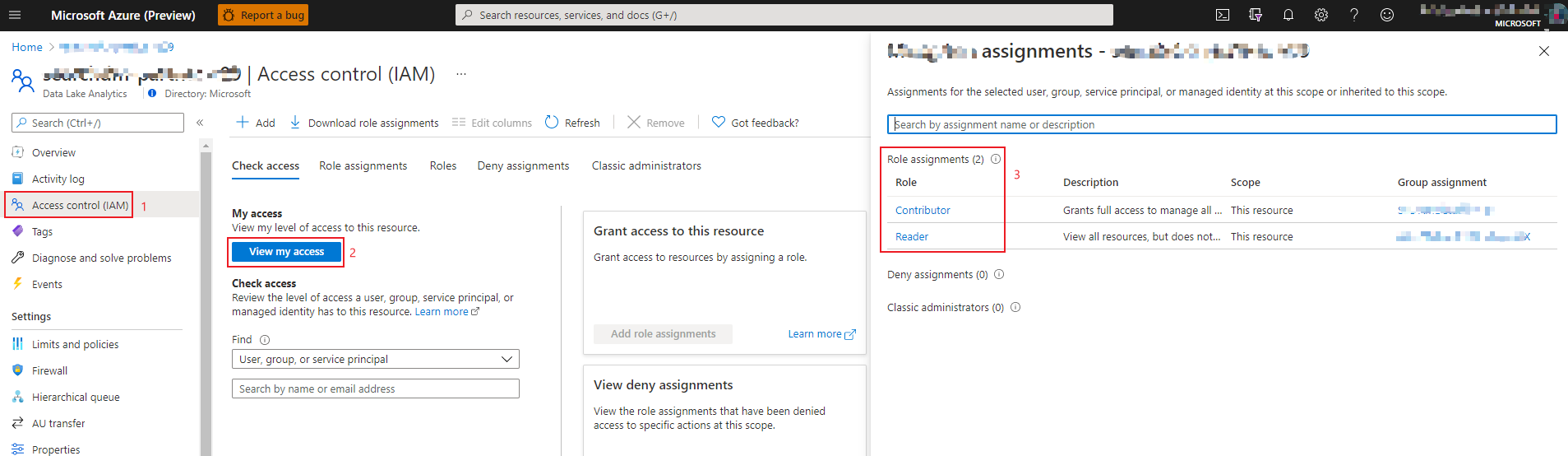Click the Hierarchical queue icon
The image size is (1568, 456).
point(18,397)
